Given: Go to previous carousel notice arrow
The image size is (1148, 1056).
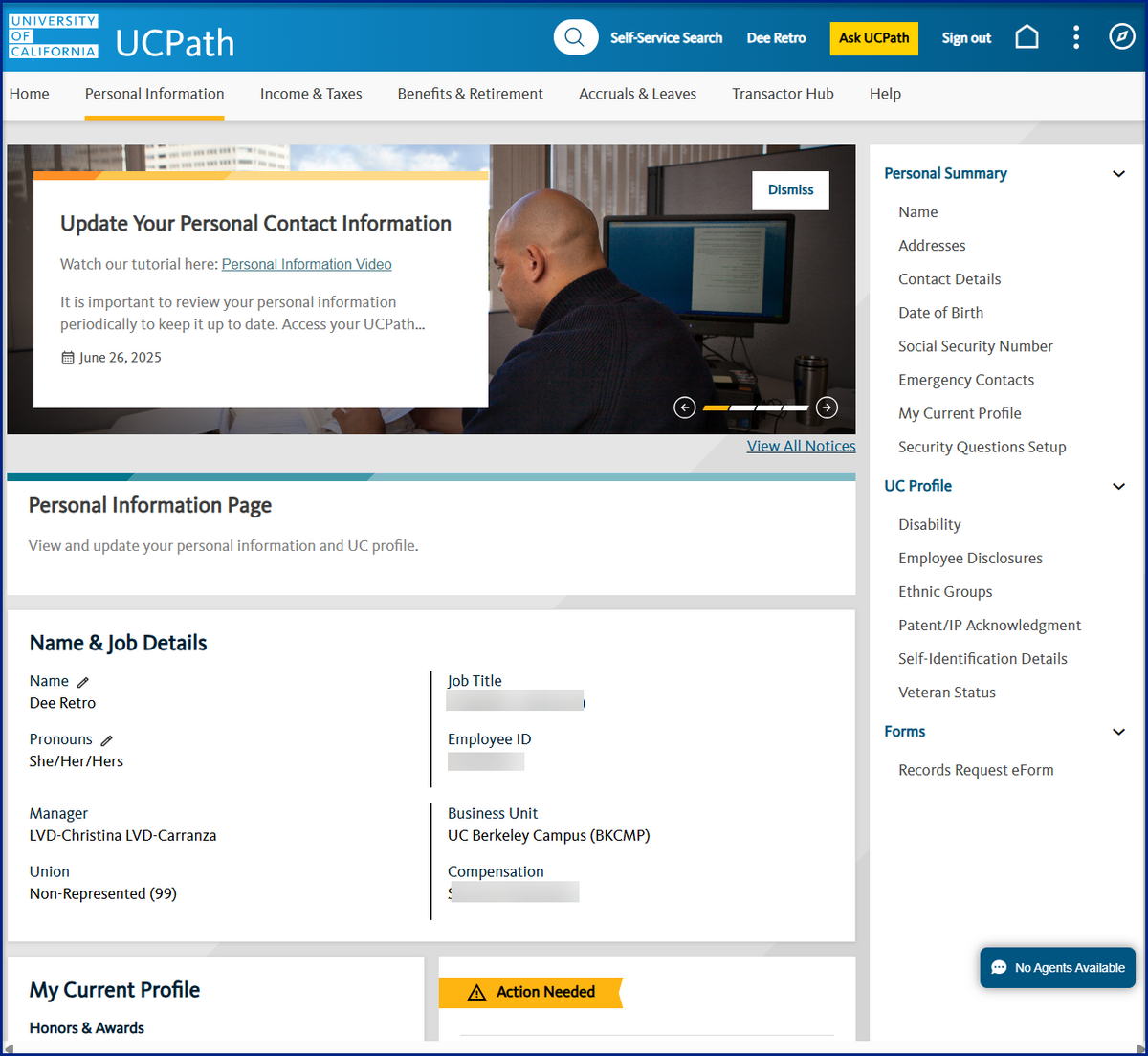Looking at the screenshot, I should pyautogui.click(x=684, y=407).
